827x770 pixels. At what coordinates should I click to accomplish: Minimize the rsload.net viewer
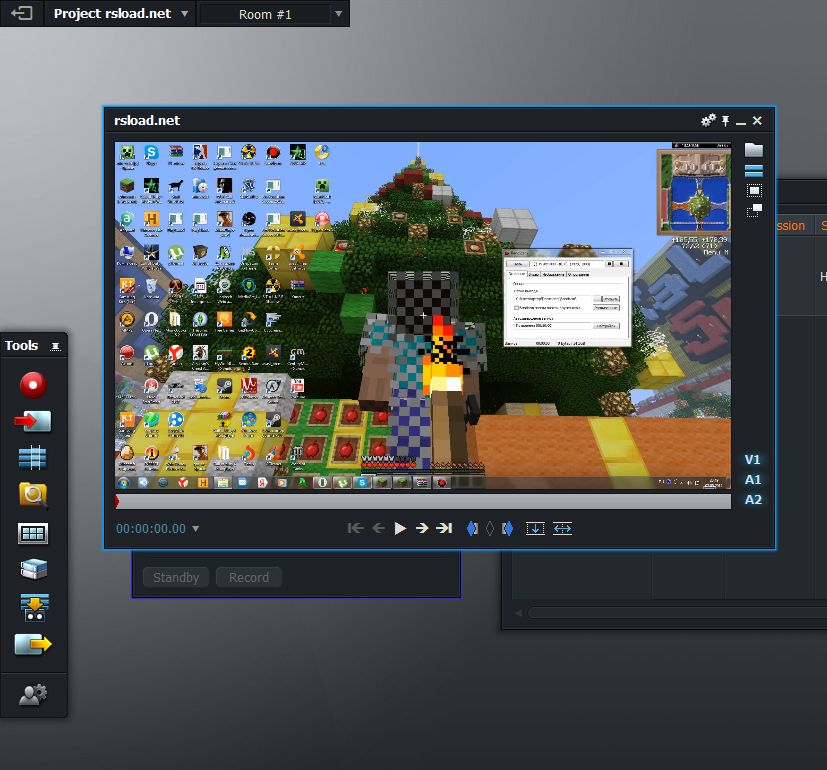click(x=741, y=122)
